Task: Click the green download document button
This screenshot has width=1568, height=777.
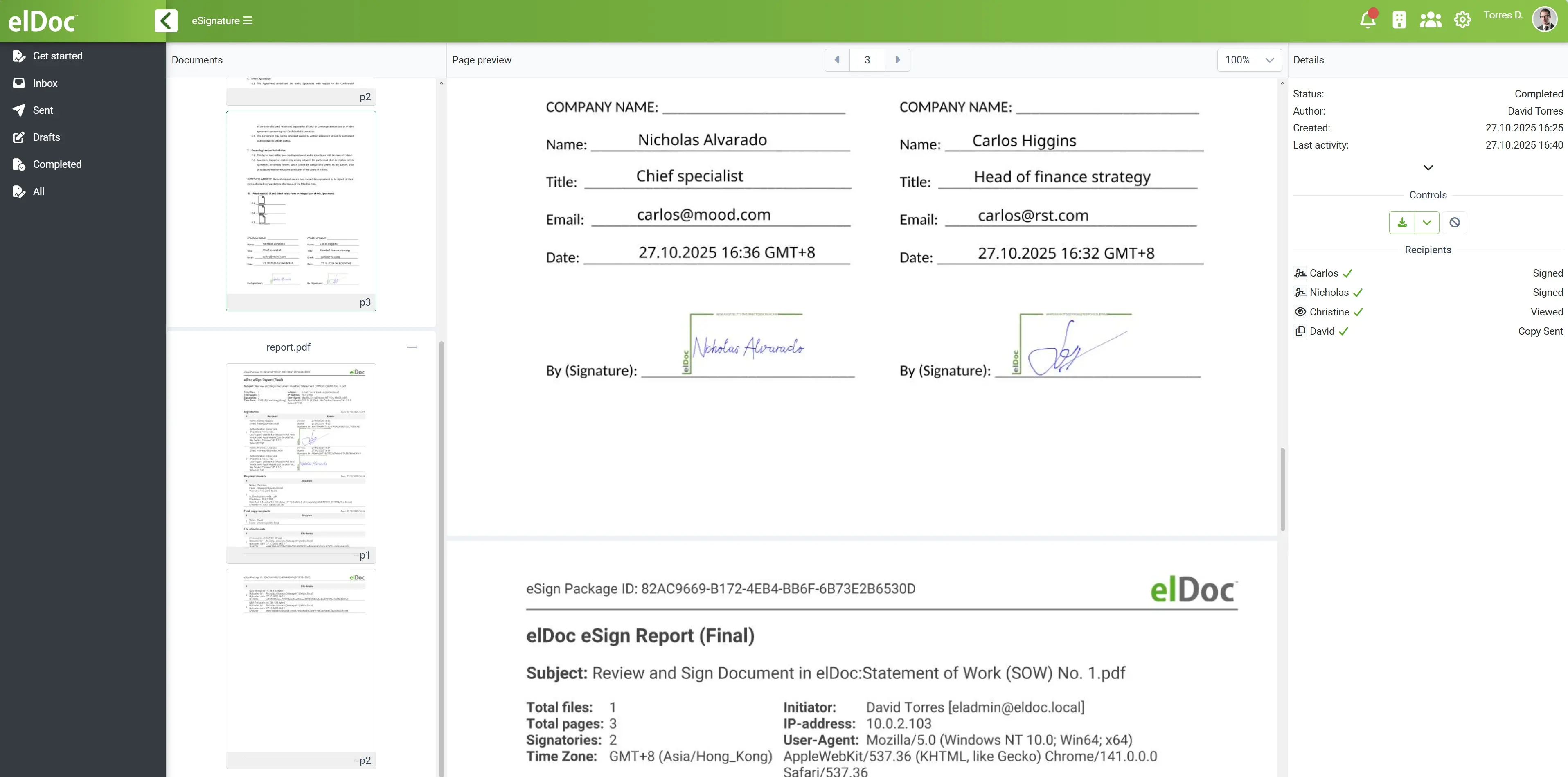Action: (x=1402, y=222)
